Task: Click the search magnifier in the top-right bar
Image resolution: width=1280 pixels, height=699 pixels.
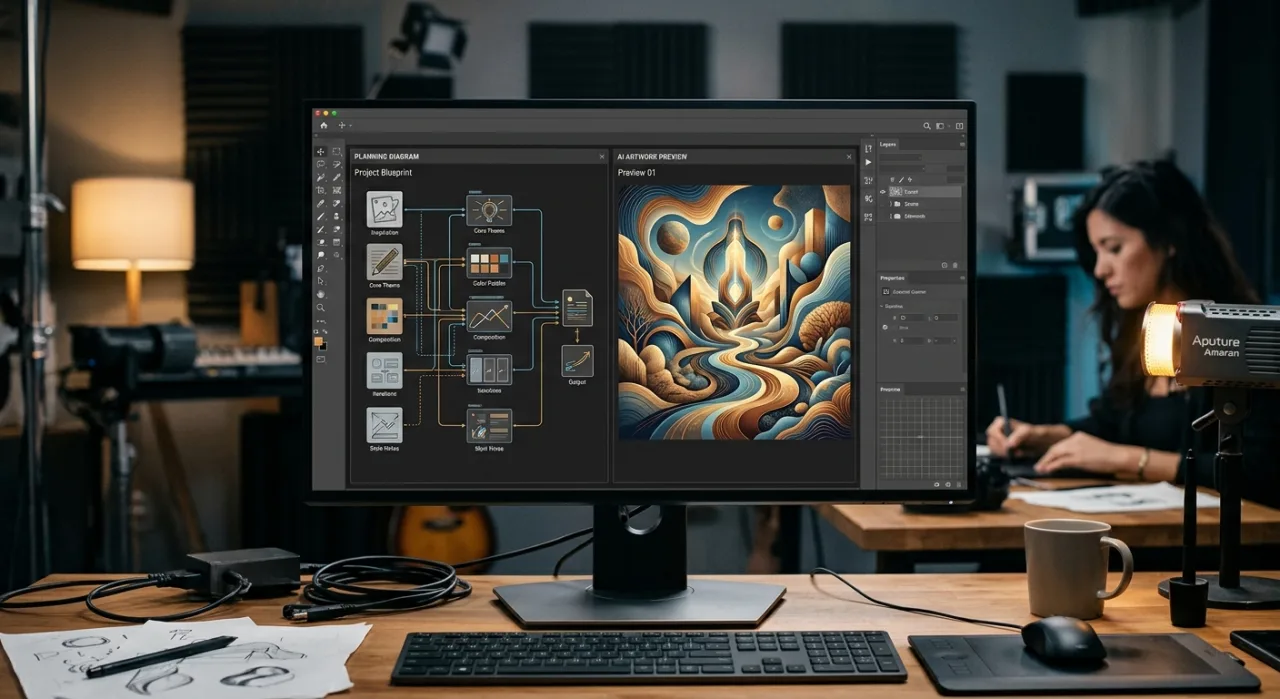Action: pyautogui.click(x=927, y=126)
